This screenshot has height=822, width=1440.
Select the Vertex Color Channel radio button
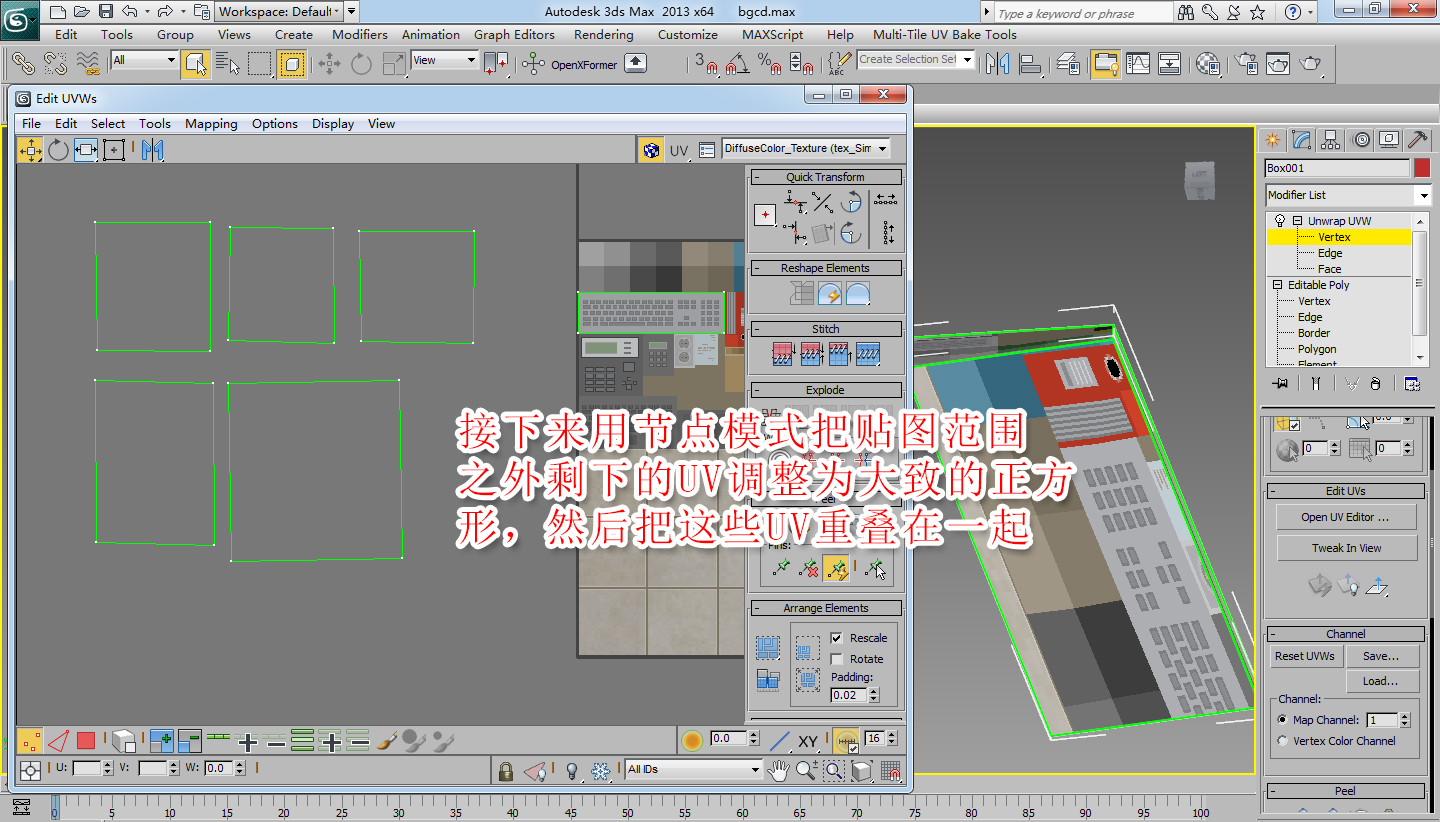[x=1283, y=740]
